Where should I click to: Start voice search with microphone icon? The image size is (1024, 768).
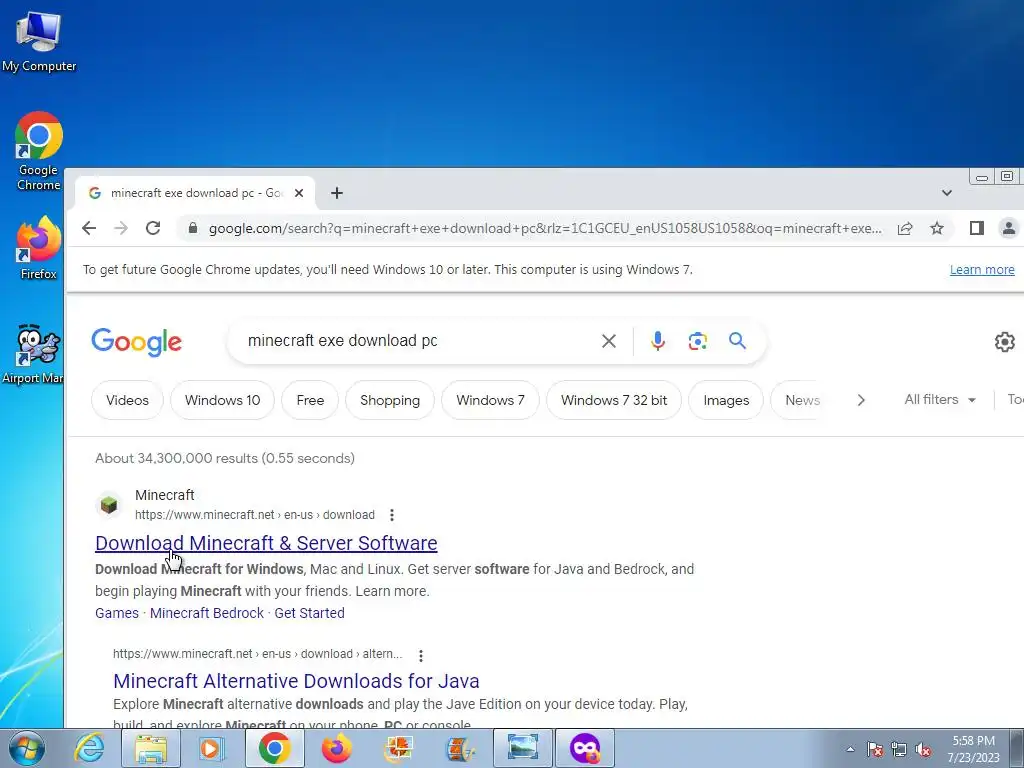pyautogui.click(x=658, y=341)
